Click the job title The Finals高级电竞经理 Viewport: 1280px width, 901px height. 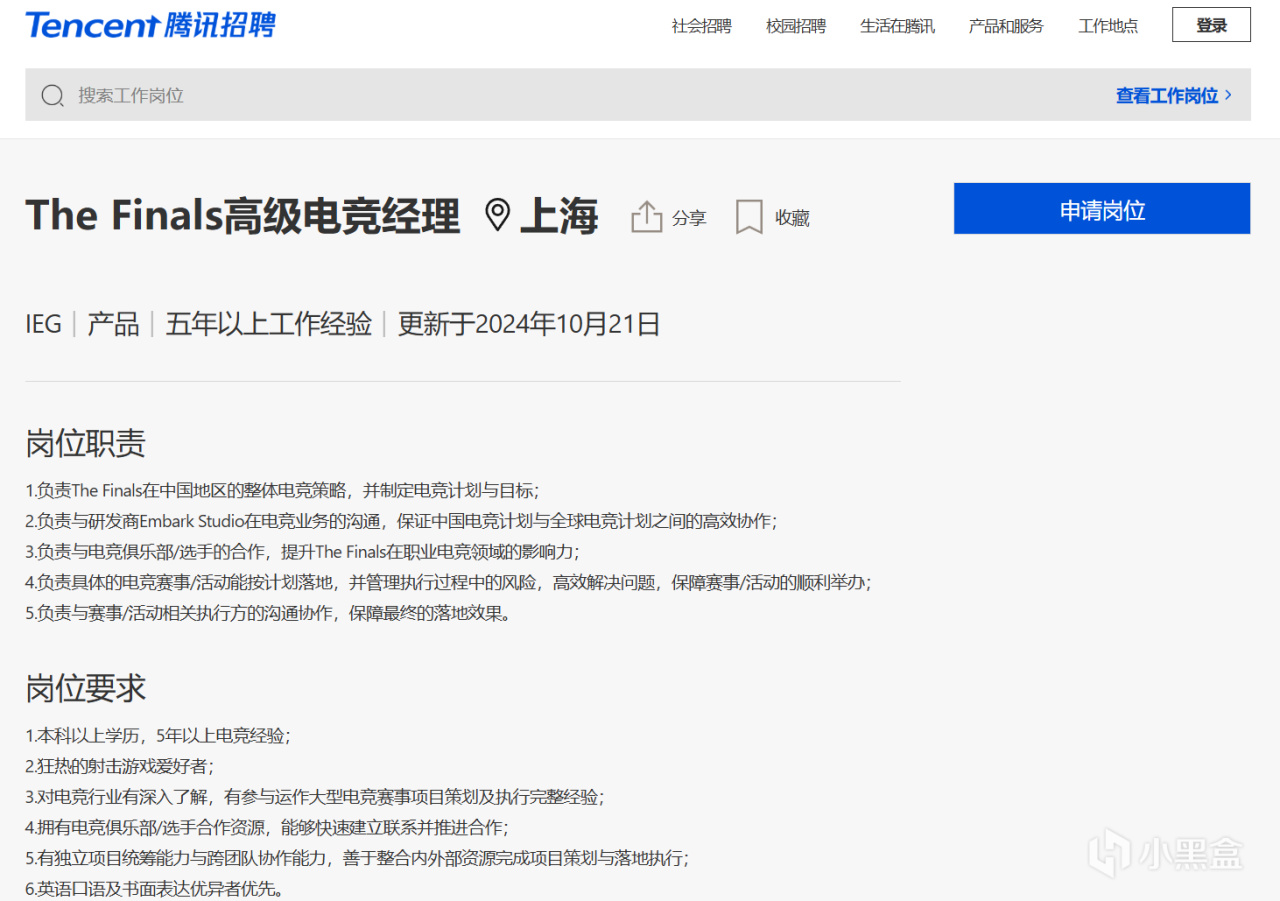[243, 216]
